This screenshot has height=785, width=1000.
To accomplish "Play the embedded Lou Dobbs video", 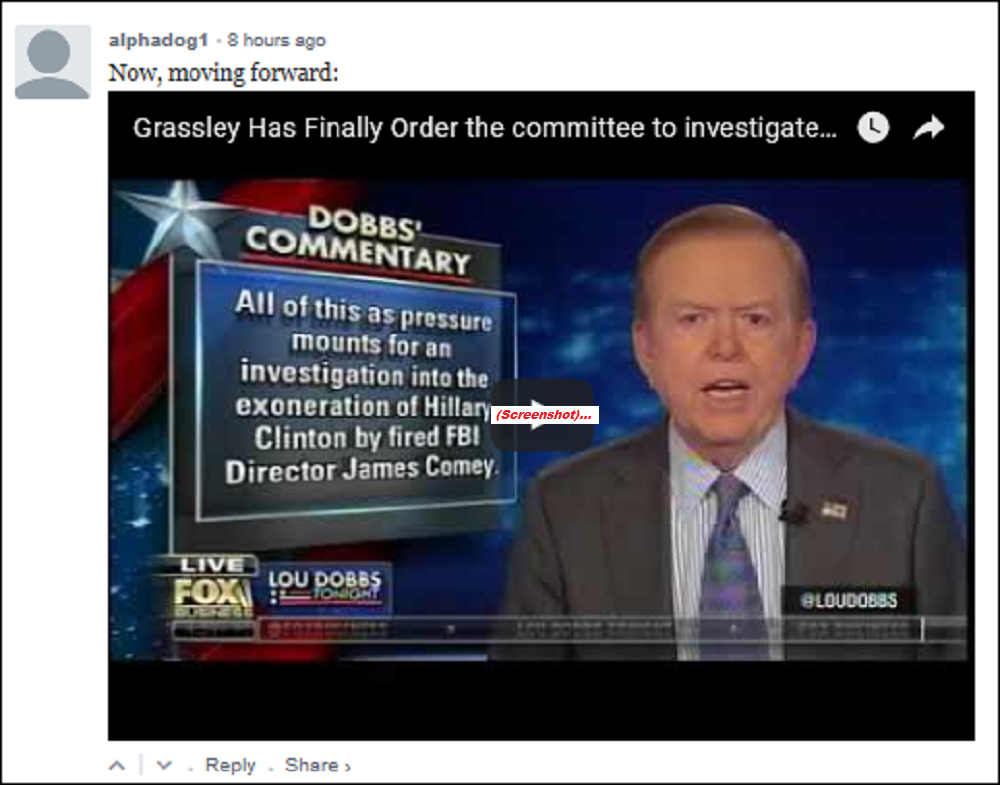I will [x=542, y=415].
